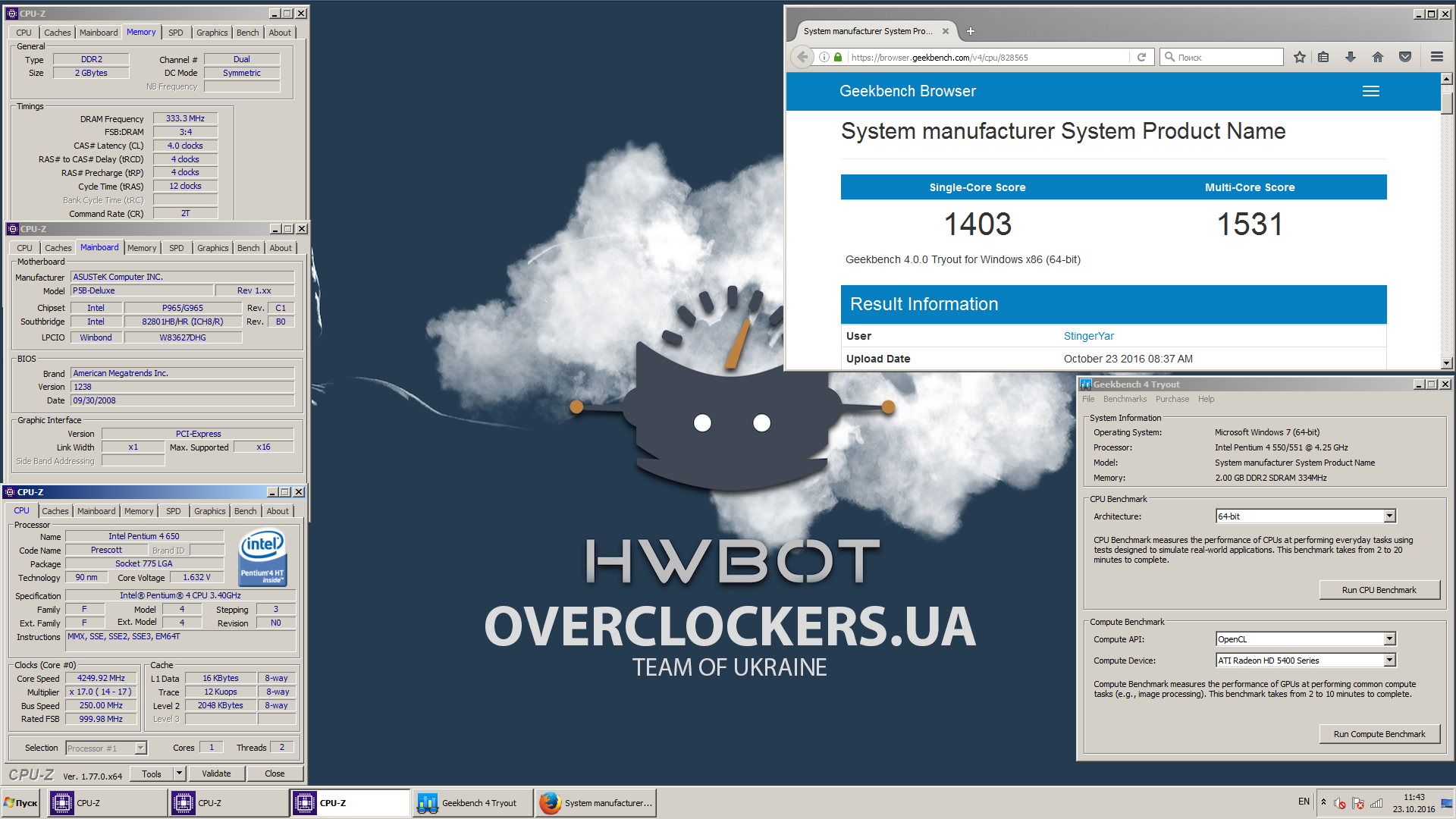Select the Caches tab in bottom CPU-Z window
The height and width of the screenshot is (819, 1456).
tap(55, 511)
